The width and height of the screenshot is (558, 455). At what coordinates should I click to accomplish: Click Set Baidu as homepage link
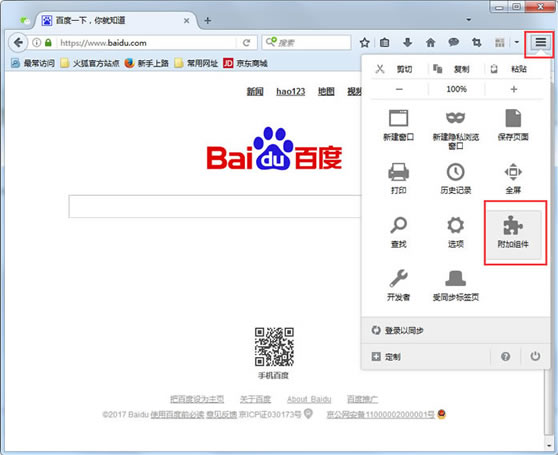pos(197,399)
